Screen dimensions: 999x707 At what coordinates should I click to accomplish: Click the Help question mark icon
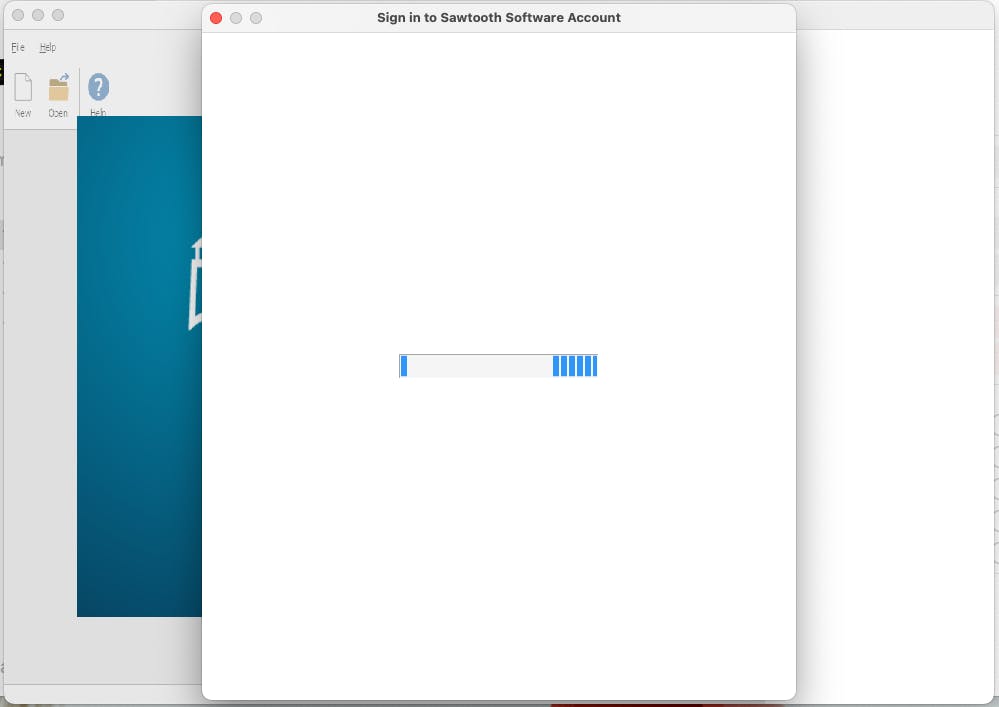click(98, 87)
